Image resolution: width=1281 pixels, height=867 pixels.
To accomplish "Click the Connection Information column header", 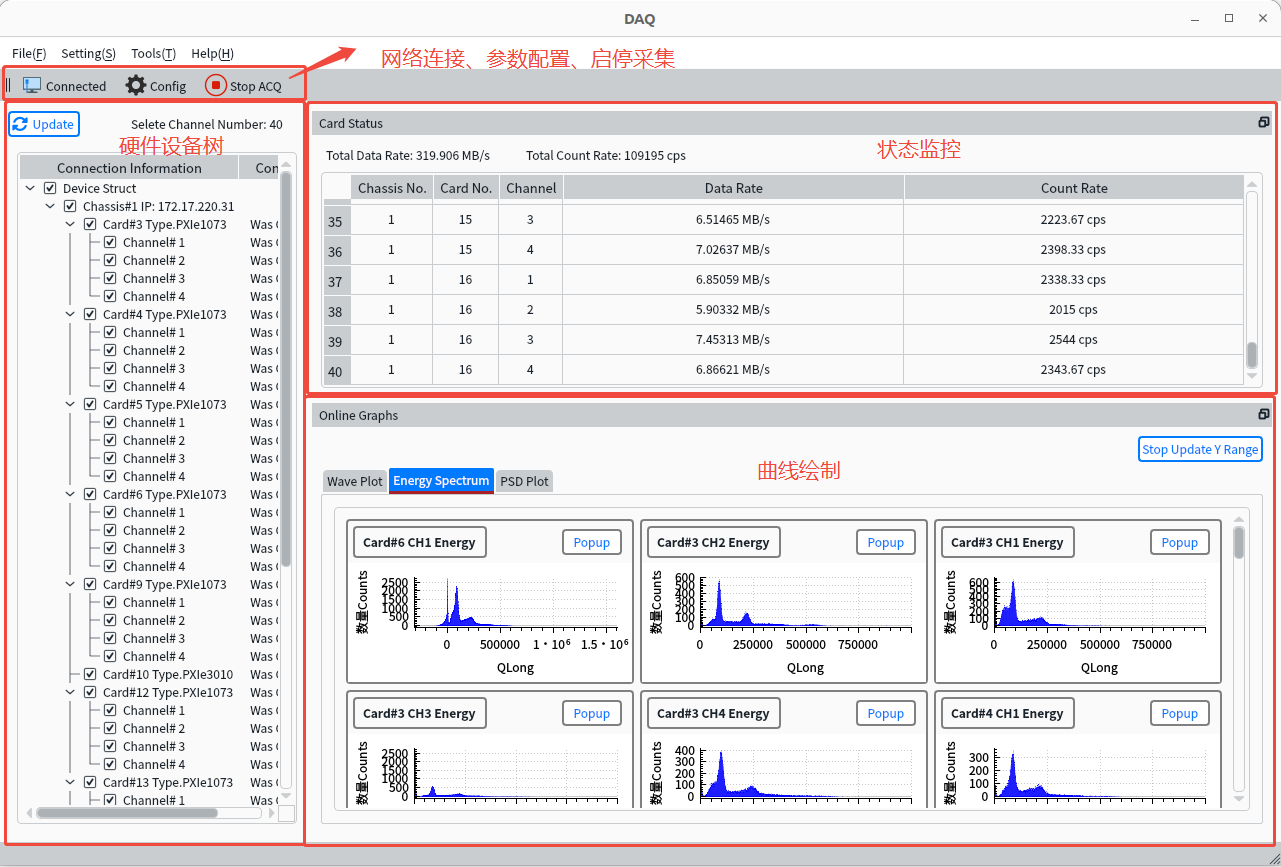I will 129,168.
